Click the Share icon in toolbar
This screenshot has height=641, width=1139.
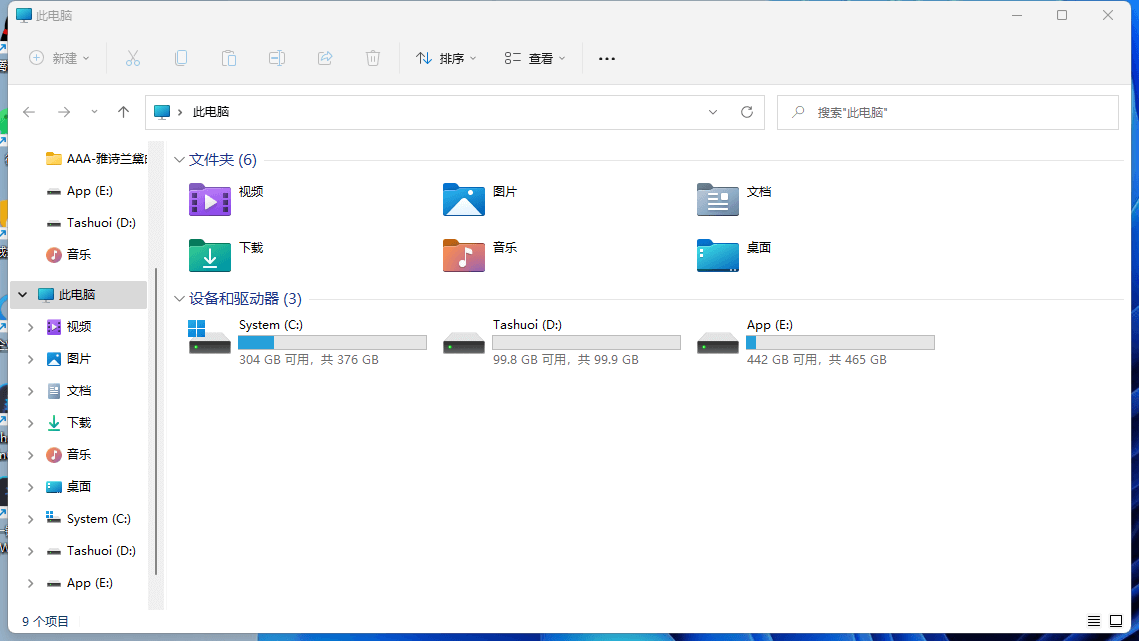[x=325, y=58]
